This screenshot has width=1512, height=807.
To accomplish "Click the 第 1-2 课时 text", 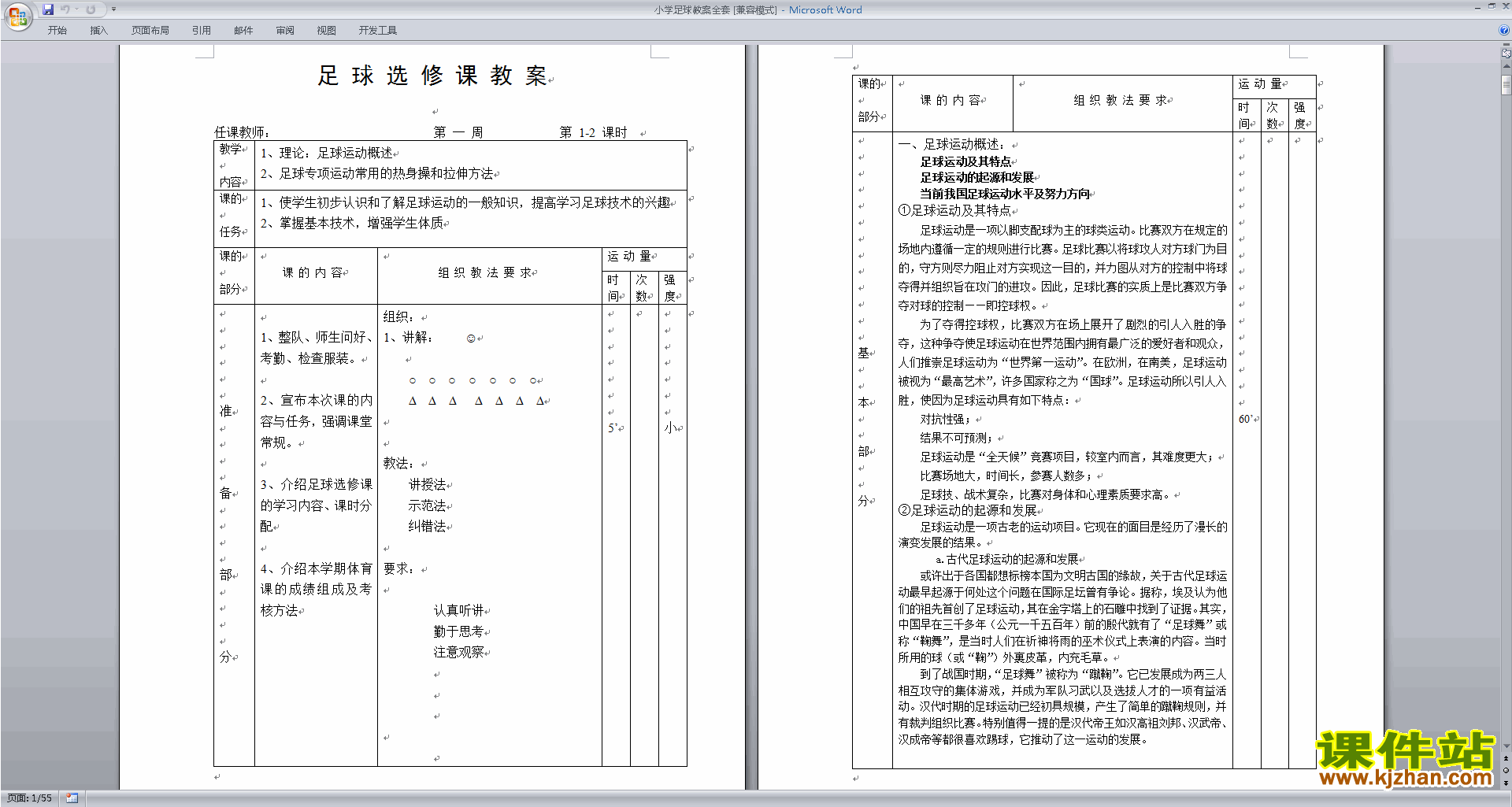I will coord(593,132).
